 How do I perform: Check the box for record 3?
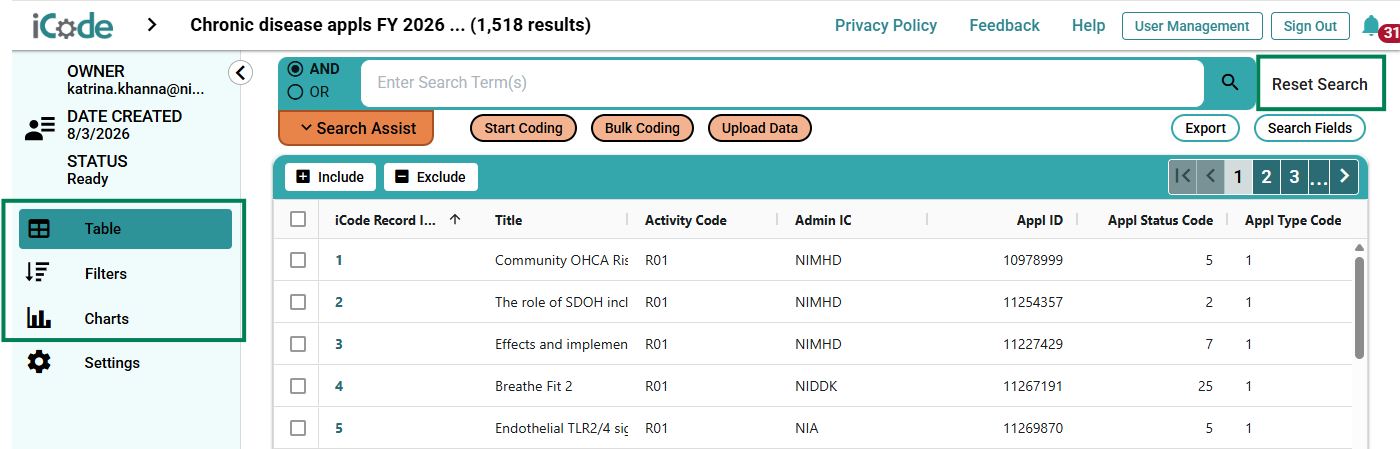[x=298, y=344]
